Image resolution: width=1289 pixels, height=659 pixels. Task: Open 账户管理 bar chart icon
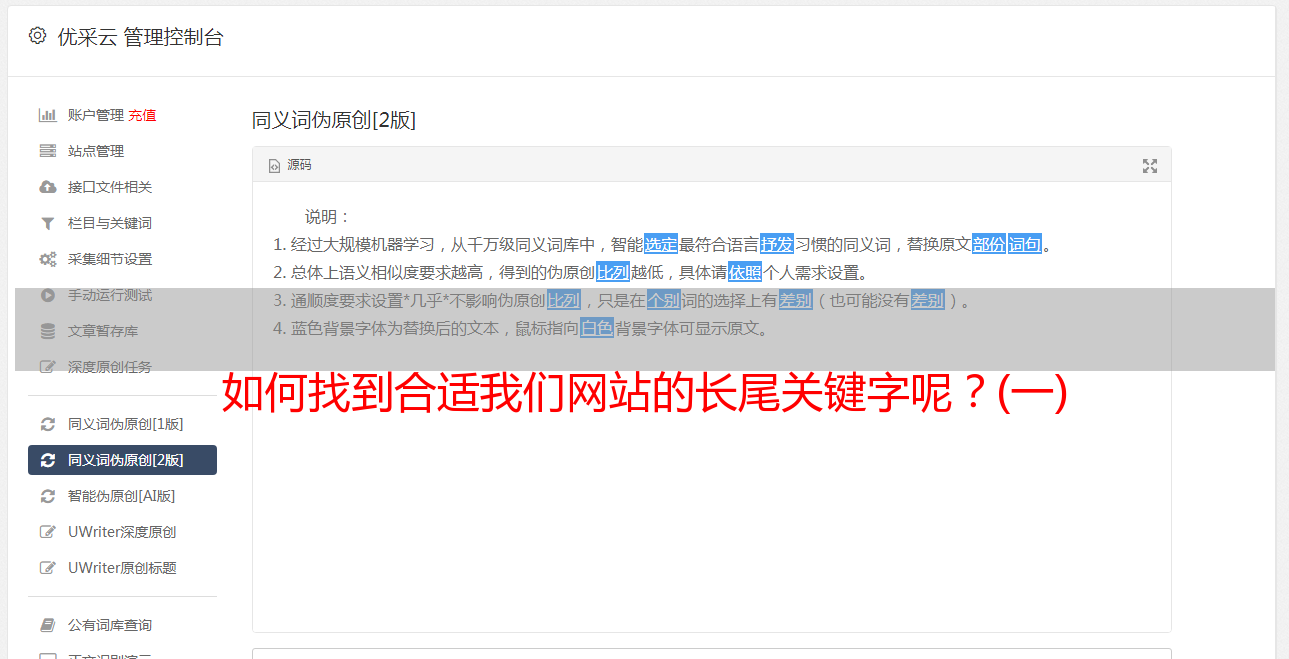tap(47, 115)
